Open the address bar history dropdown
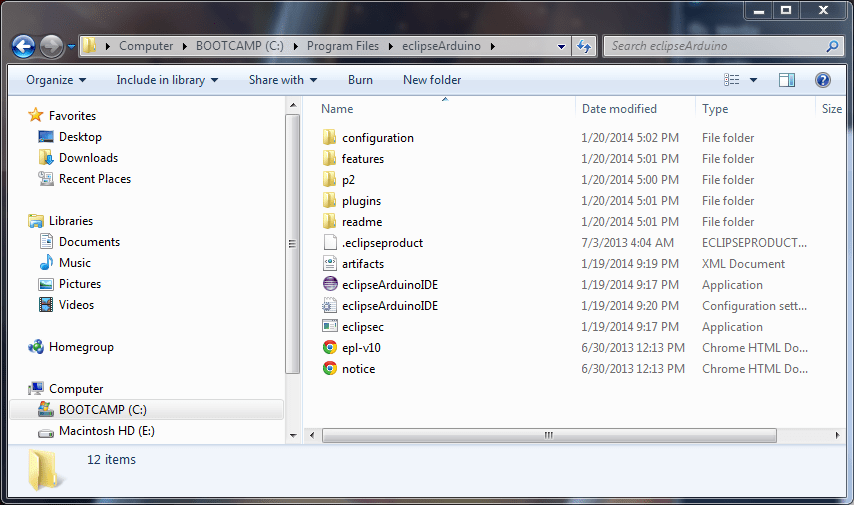This screenshot has width=854, height=505. tap(562, 47)
